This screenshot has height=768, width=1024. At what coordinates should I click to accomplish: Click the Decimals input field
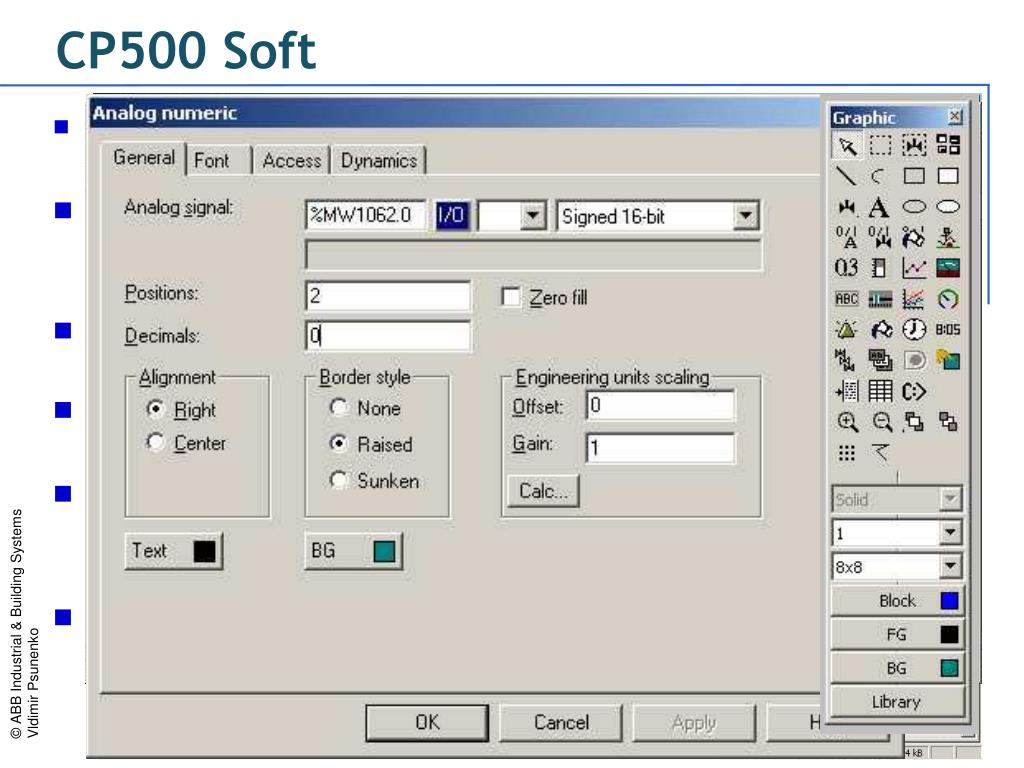[388, 336]
